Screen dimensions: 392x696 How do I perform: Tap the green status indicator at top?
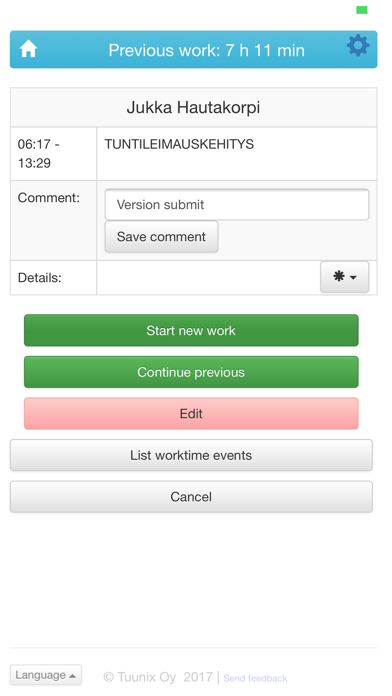(362, 10)
